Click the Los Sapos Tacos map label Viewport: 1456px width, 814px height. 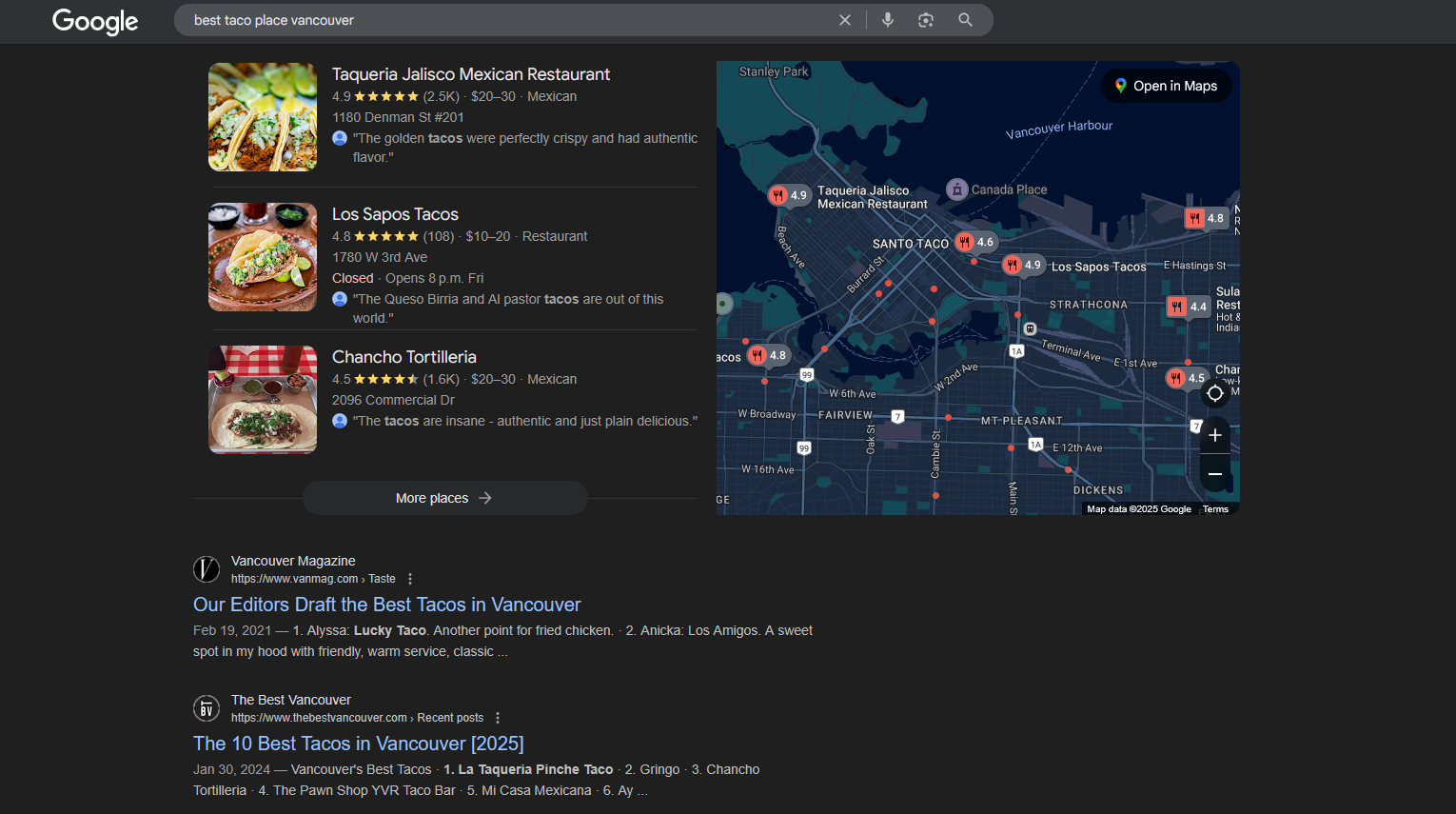coord(1098,267)
